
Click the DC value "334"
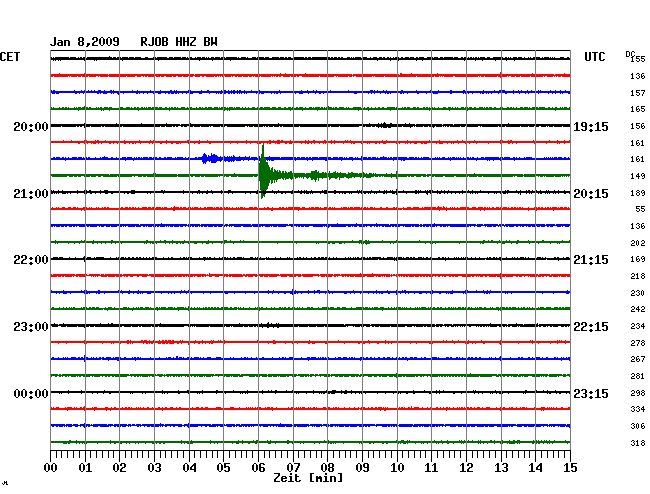click(x=638, y=409)
